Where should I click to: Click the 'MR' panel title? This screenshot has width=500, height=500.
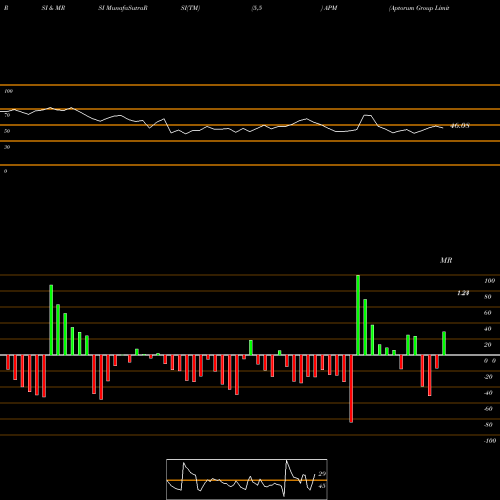pyautogui.click(x=446, y=260)
